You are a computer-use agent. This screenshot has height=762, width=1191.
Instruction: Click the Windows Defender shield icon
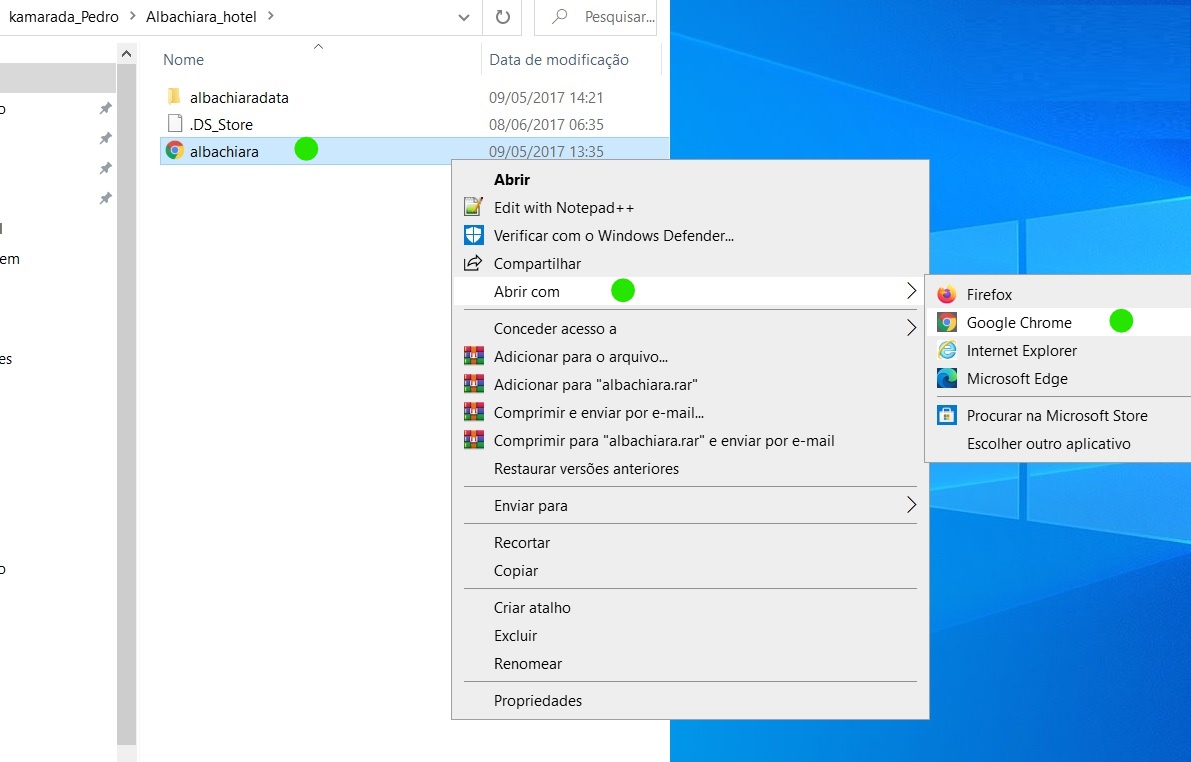(474, 236)
